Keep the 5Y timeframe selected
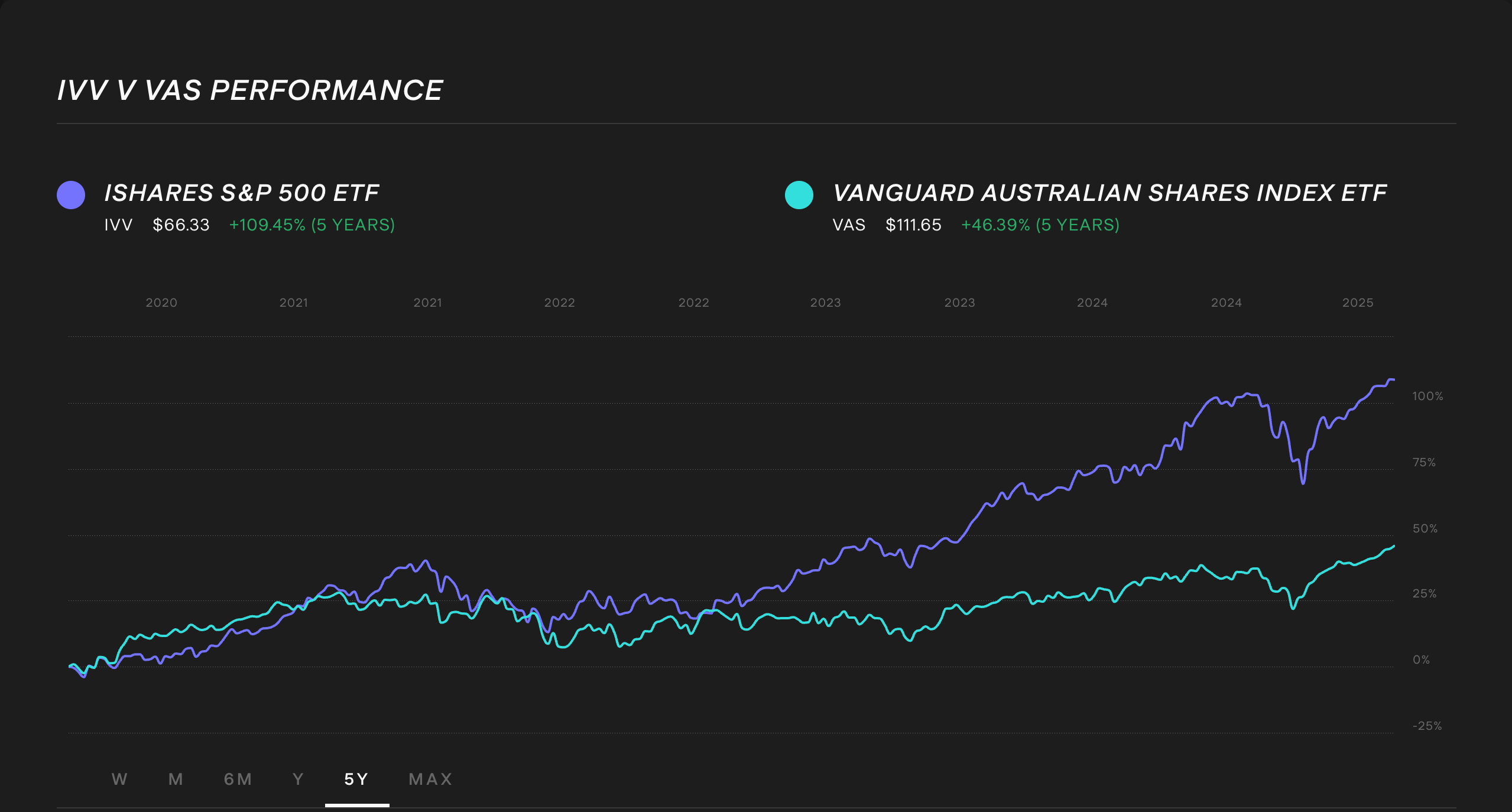This screenshot has width=1512, height=812. [356, 779]
